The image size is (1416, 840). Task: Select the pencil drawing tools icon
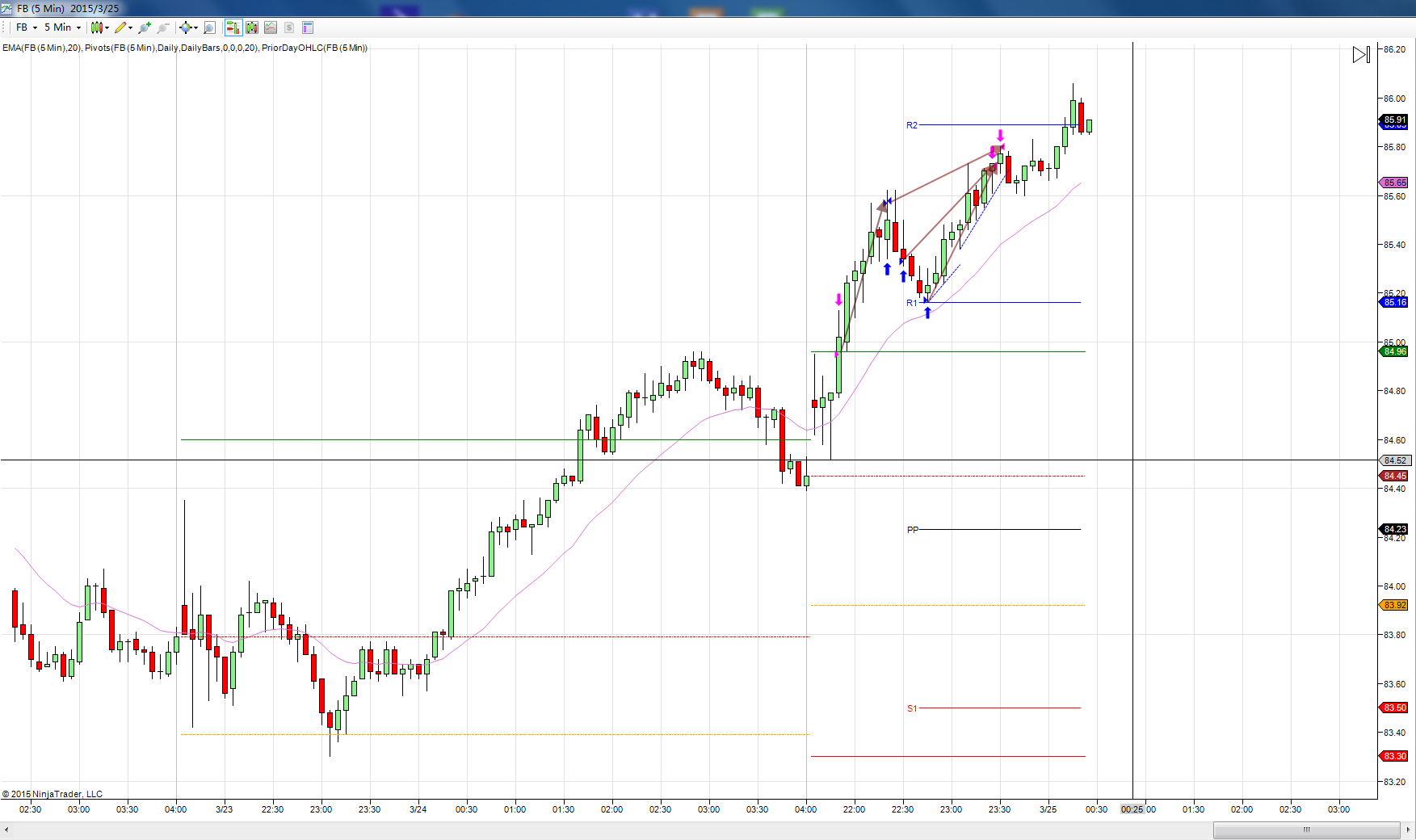[x=120, y=27]
